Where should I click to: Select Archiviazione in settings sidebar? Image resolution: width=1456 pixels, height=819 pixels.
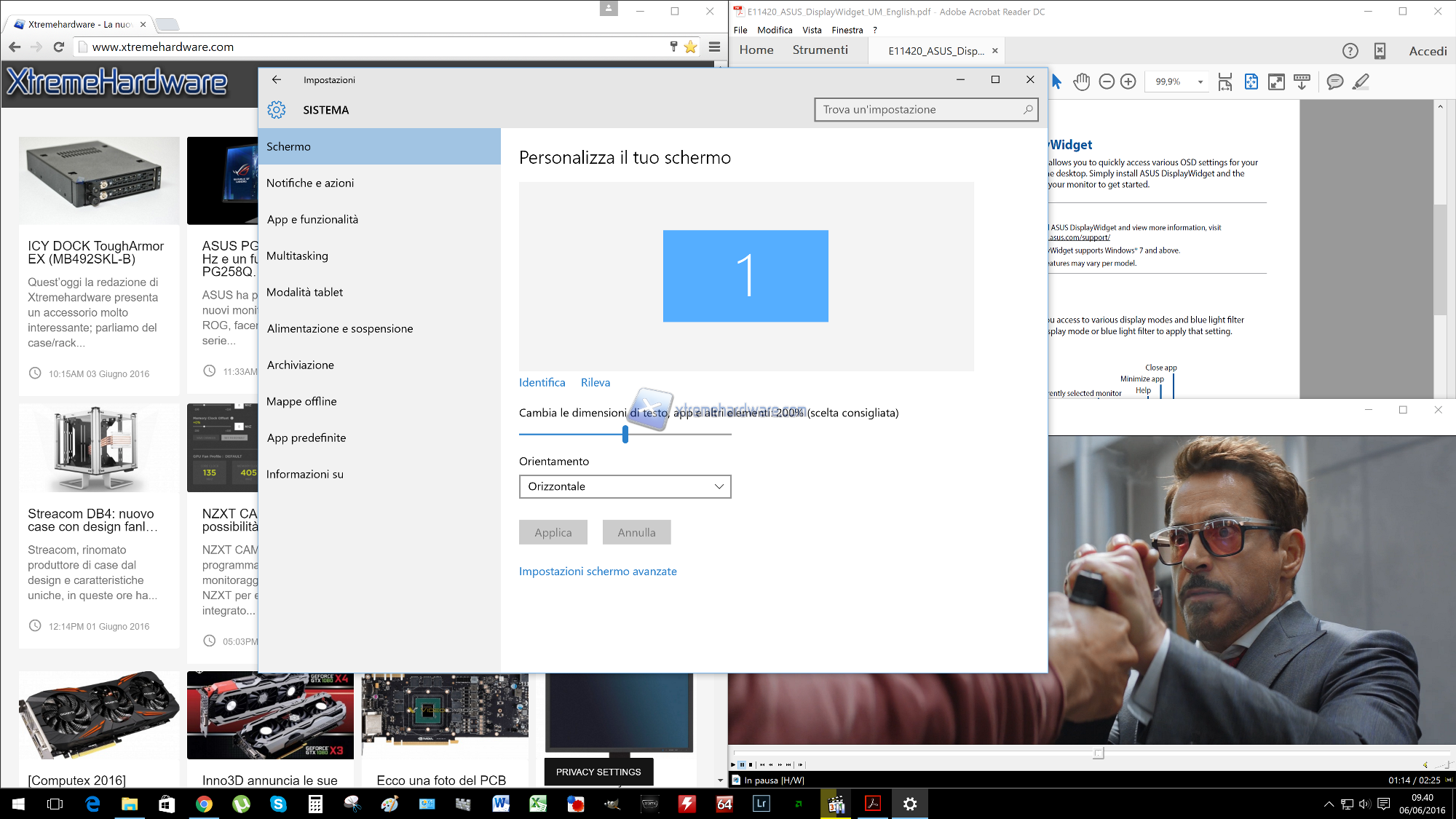tap(300, 365)
